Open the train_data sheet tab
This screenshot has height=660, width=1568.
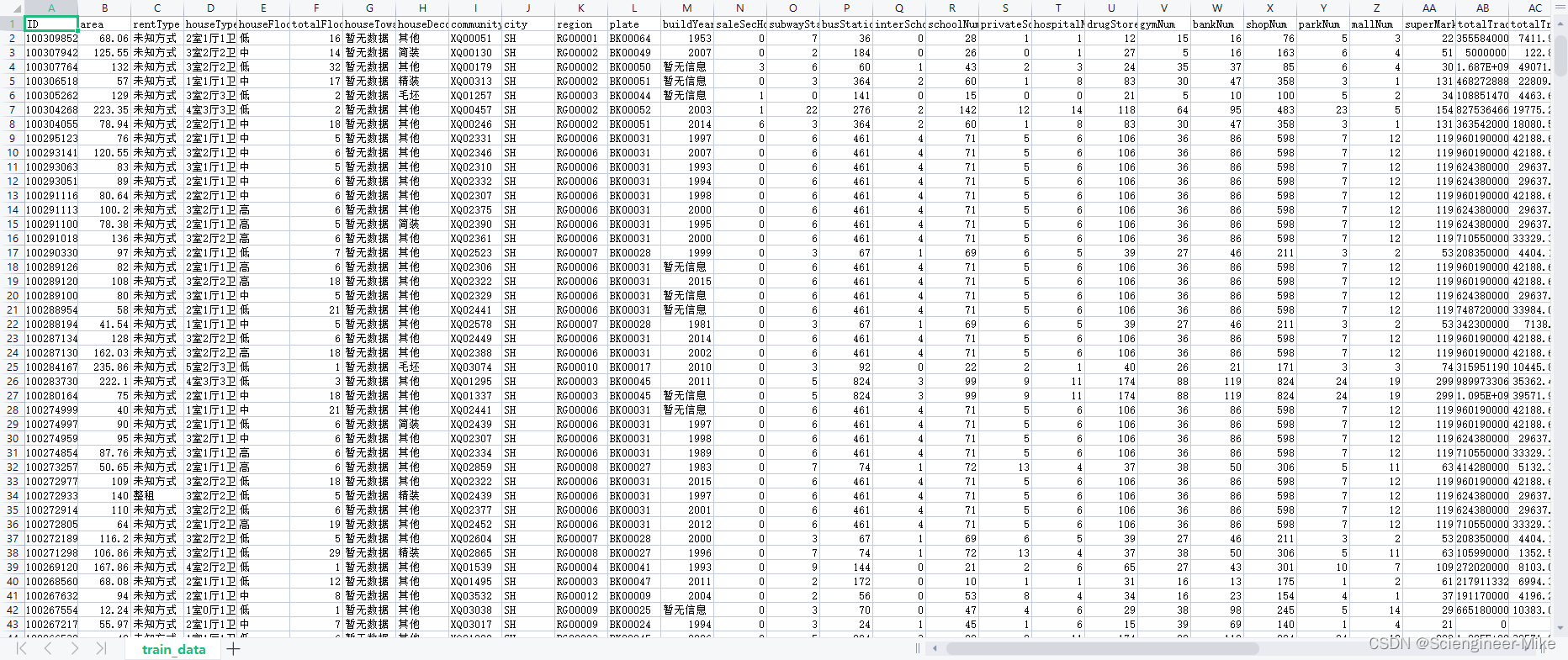(x=173, y=649)
